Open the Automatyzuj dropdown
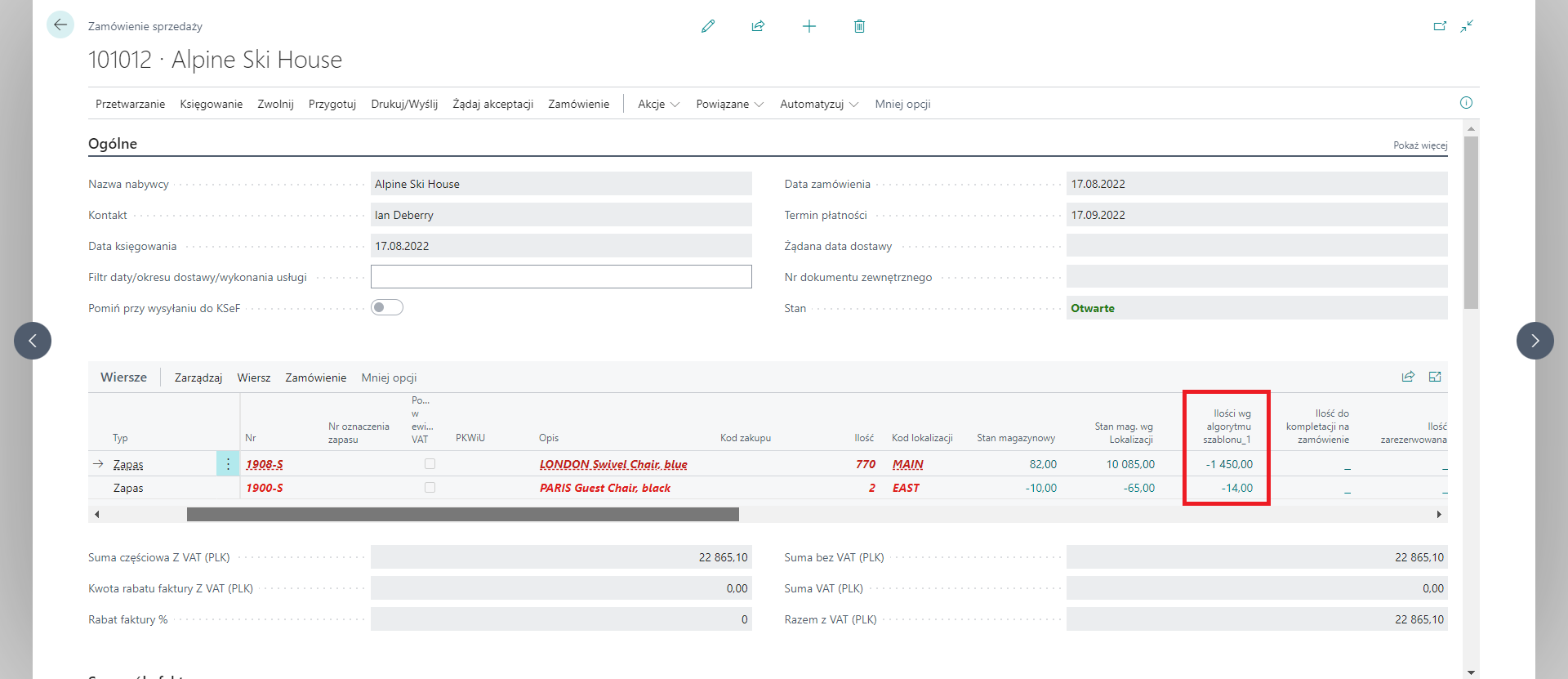The image size is (1568, 679). click(818, 104)
